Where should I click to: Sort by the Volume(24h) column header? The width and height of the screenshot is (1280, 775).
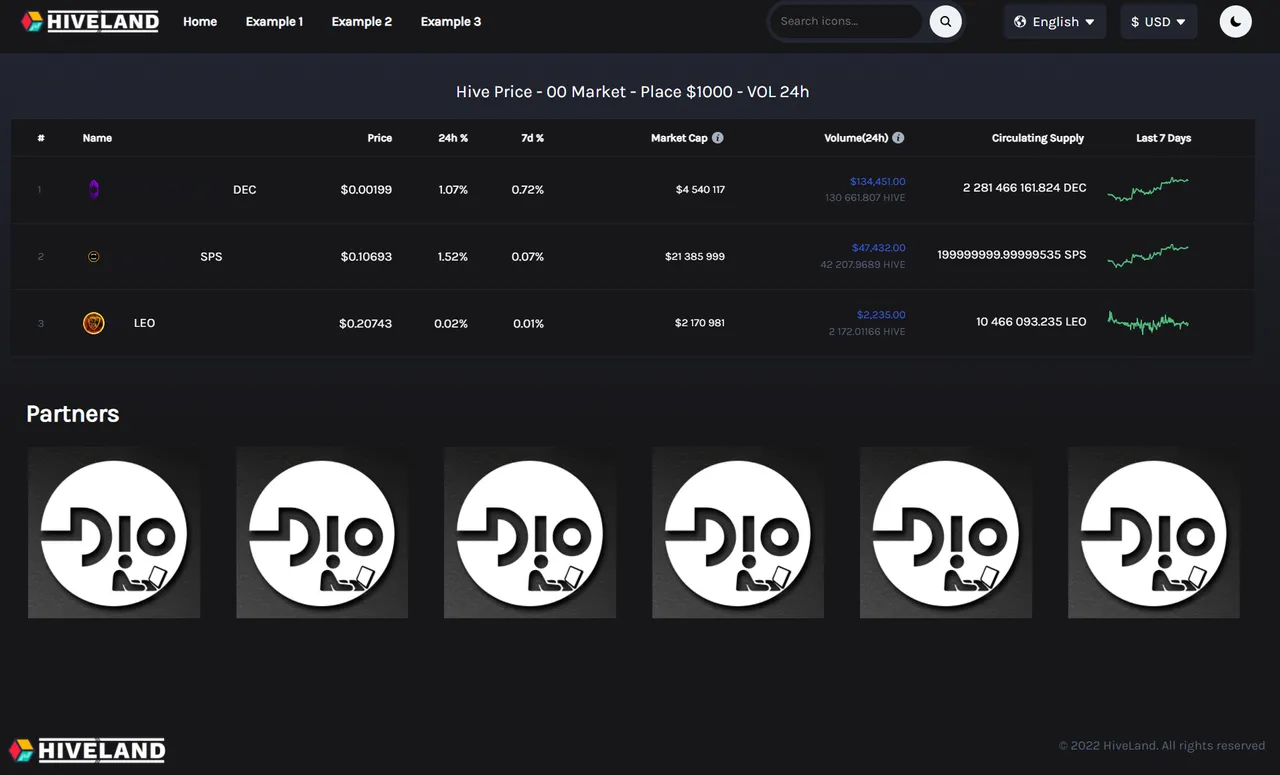(856, 138)
